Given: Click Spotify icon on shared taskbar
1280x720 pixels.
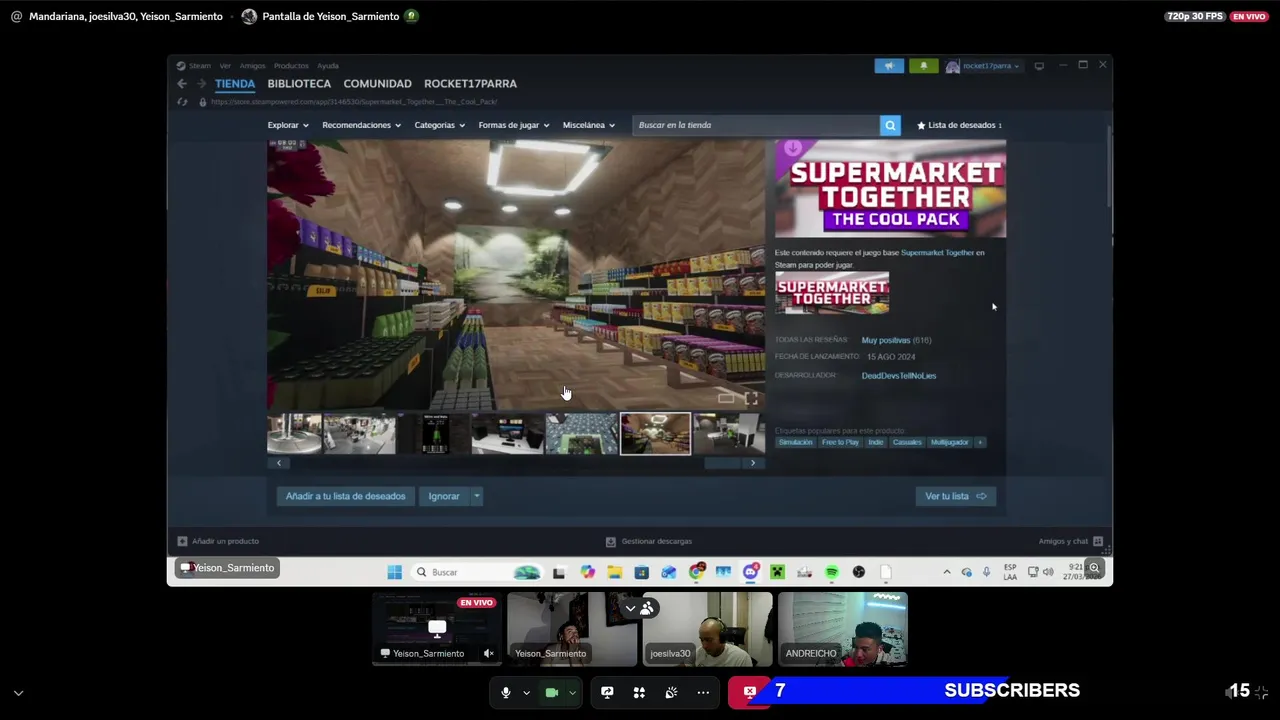Looking at the screenshot, I should [x=831, y=572].
